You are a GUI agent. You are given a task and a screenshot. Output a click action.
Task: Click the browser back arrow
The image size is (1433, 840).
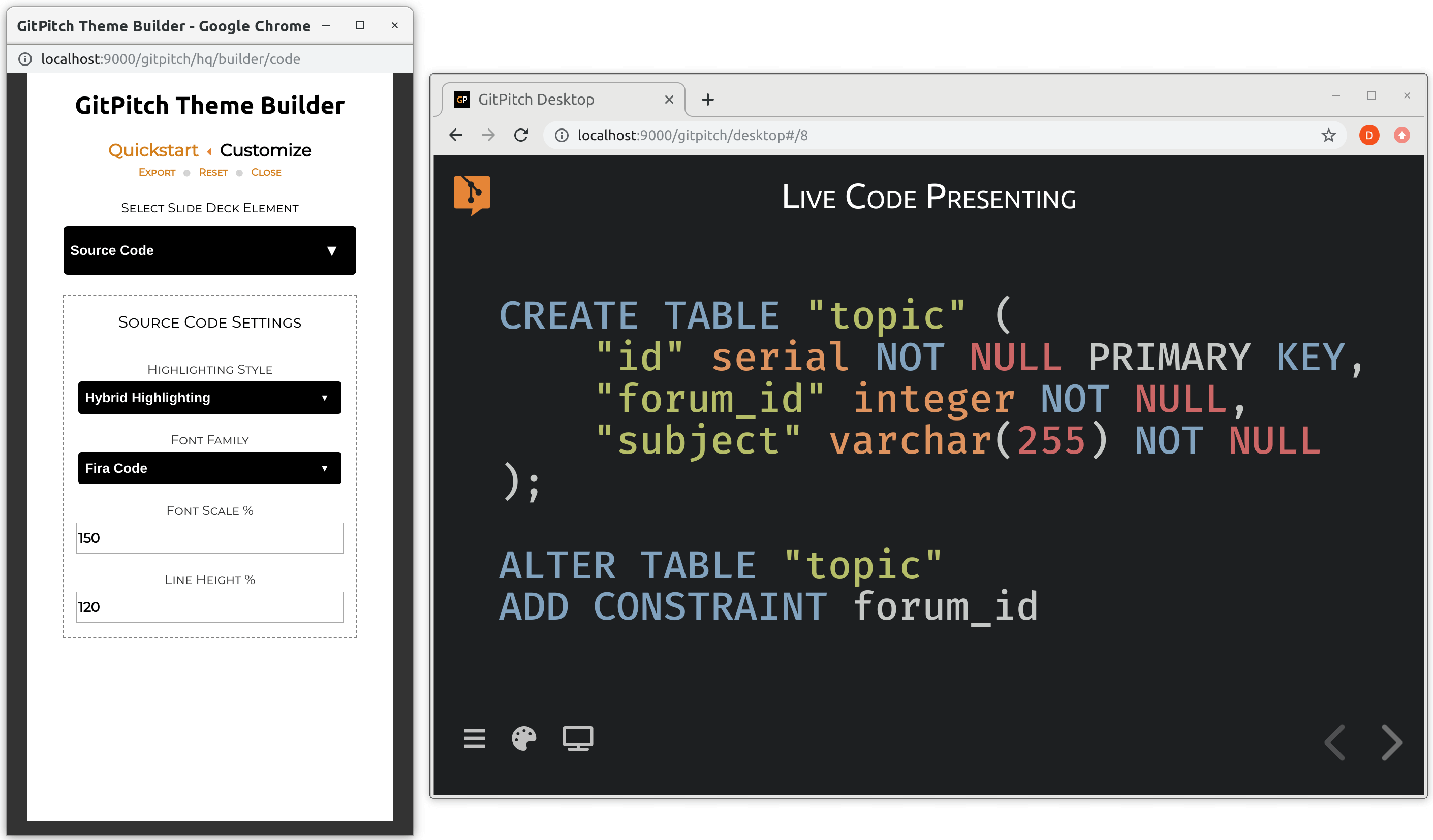(455, 135)
